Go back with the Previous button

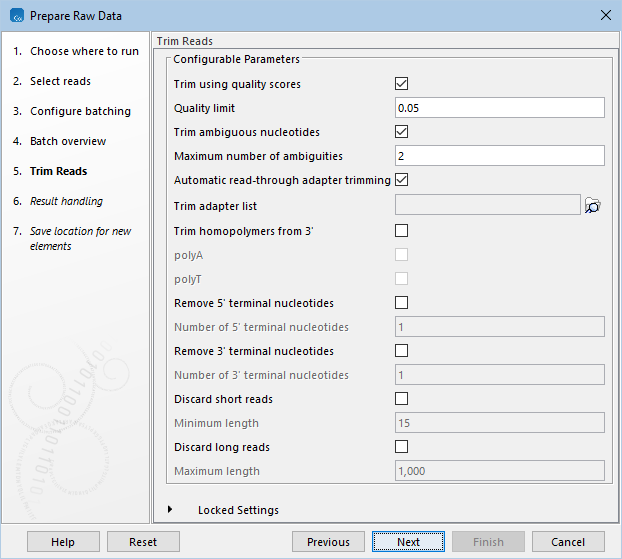click(328, 542)
